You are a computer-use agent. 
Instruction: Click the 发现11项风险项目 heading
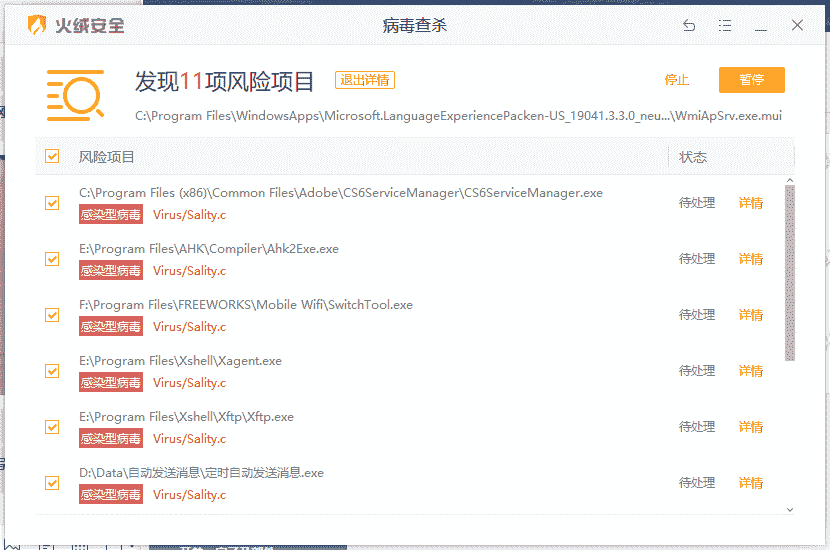(x=224, y=82)
